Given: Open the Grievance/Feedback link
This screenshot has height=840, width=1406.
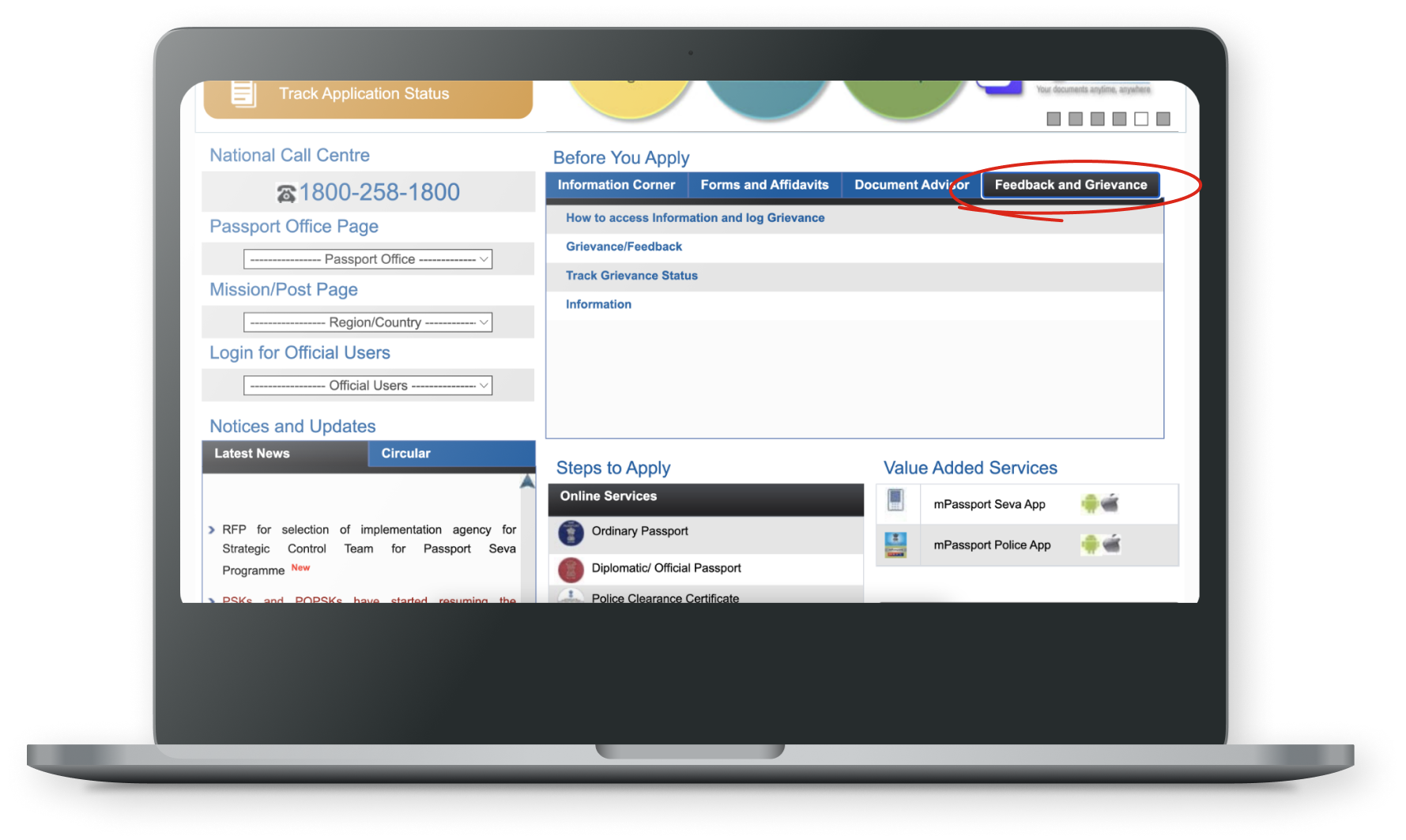Looking at the screenshot, I should (624, 247).
